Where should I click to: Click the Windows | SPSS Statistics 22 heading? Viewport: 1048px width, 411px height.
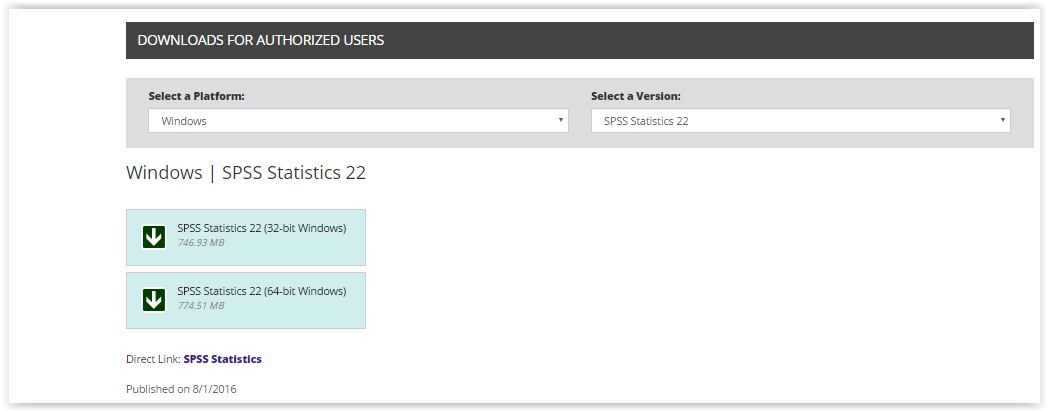click(246, 173)
